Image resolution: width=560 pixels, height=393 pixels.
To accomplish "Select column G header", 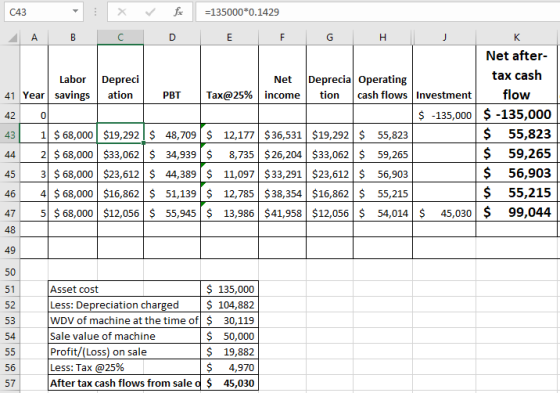I will coord(330,37).
